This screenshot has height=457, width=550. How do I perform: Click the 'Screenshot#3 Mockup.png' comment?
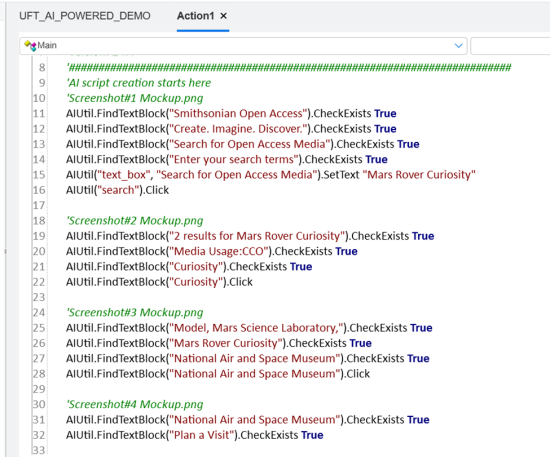coord(135,312)
